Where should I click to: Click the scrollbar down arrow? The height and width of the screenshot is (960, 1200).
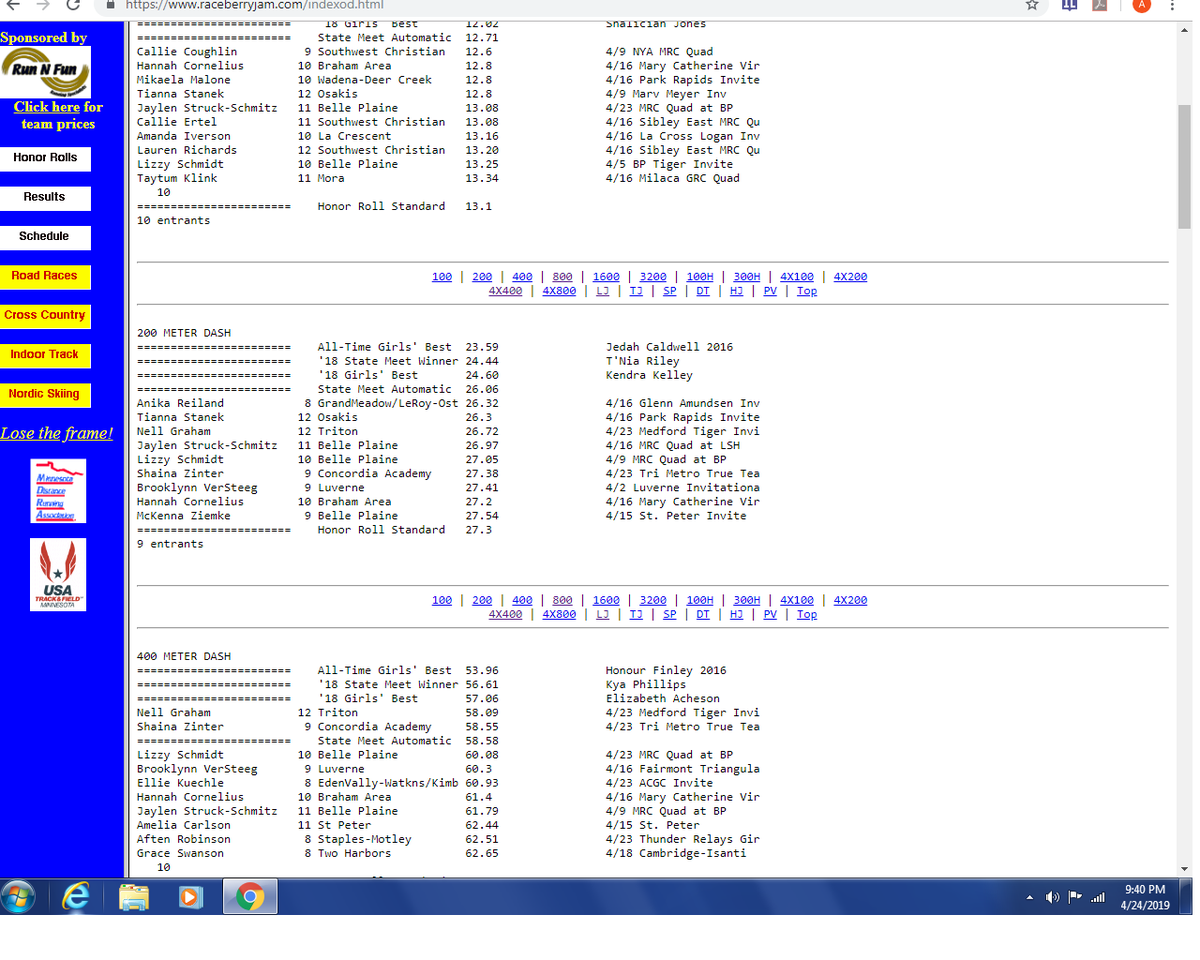point(1185,868)
